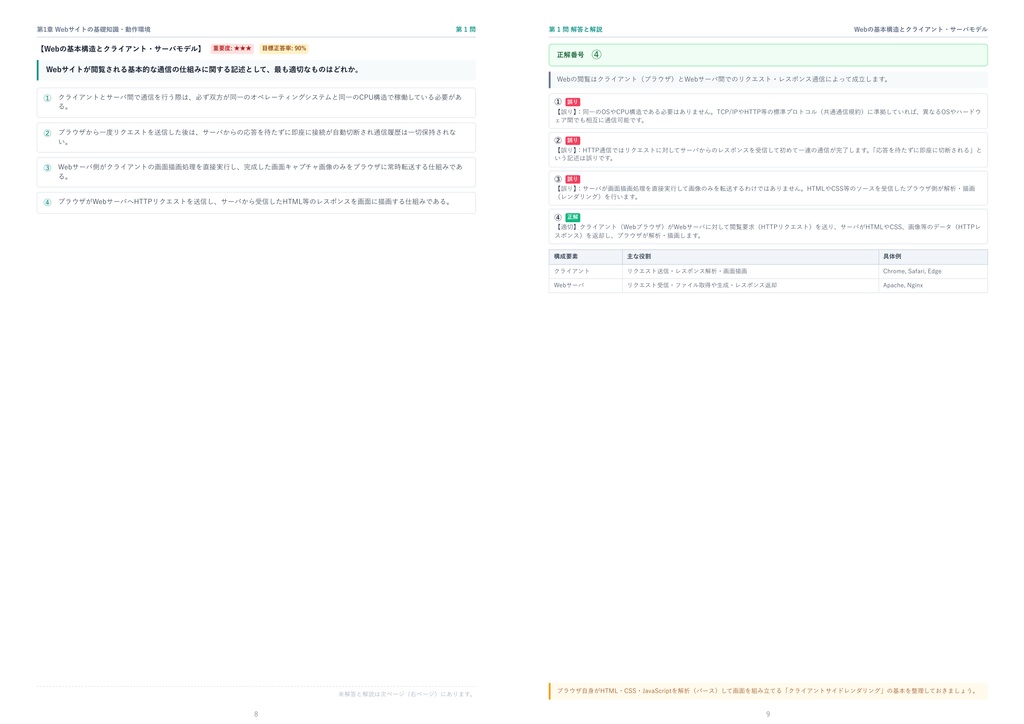Click the 'Webサーバ' cell in the table's first column
1024x724 pixels.
tap(586, 285)
